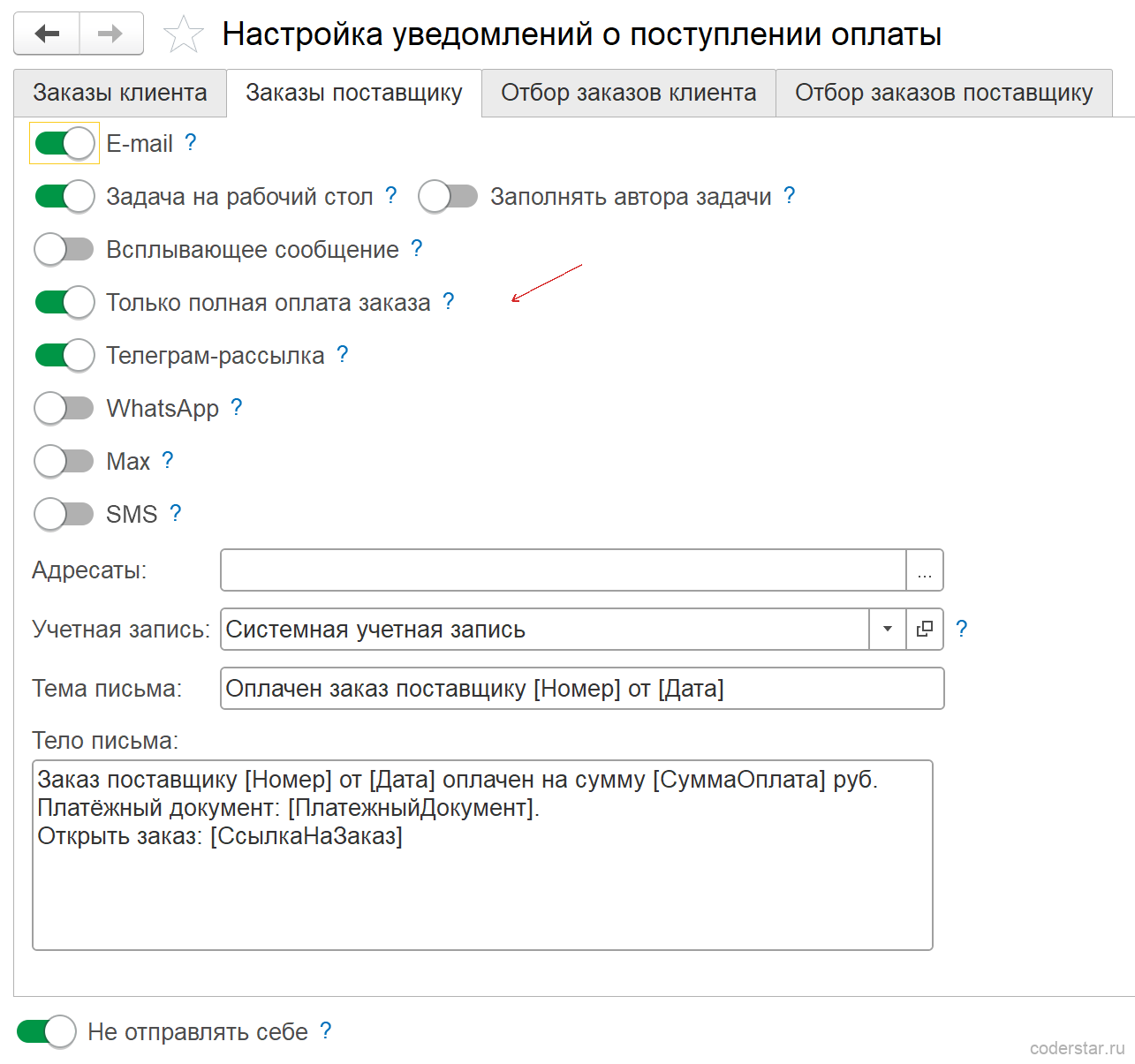Expand the Учетная запись dropdown list
Screen dimensions: 1135x1064
(888, 630)
